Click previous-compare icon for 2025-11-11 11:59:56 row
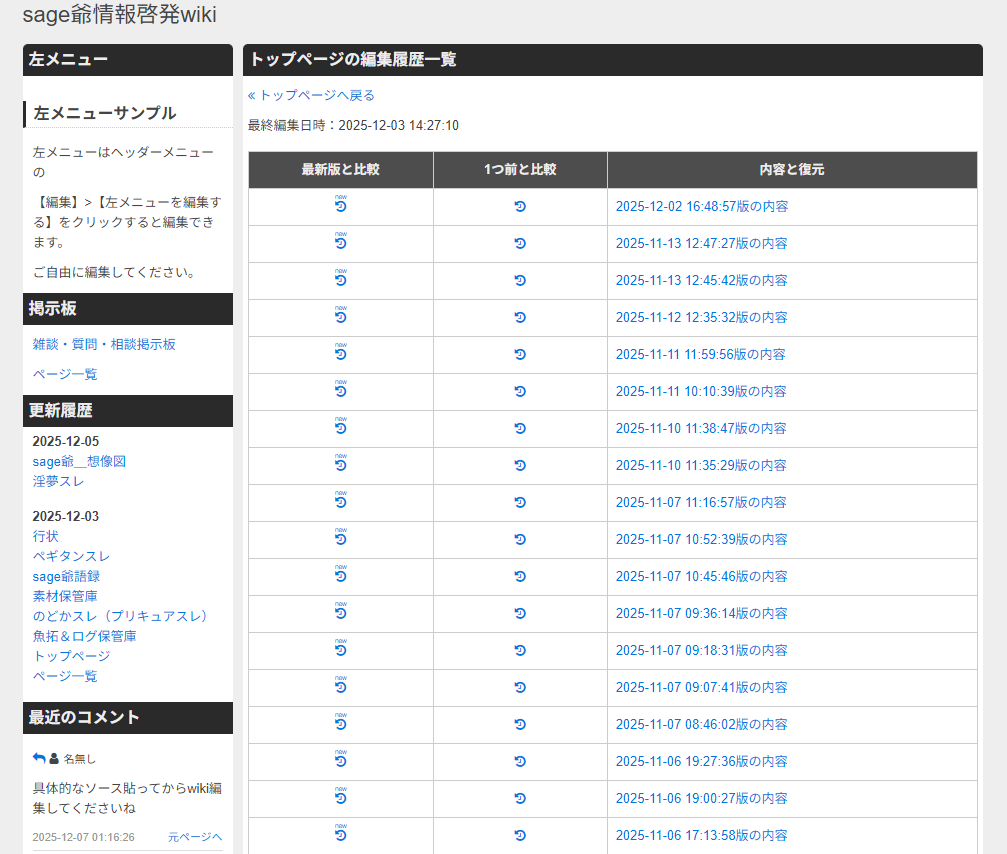This screenshot has height=854, width=1007. [520, 355]
